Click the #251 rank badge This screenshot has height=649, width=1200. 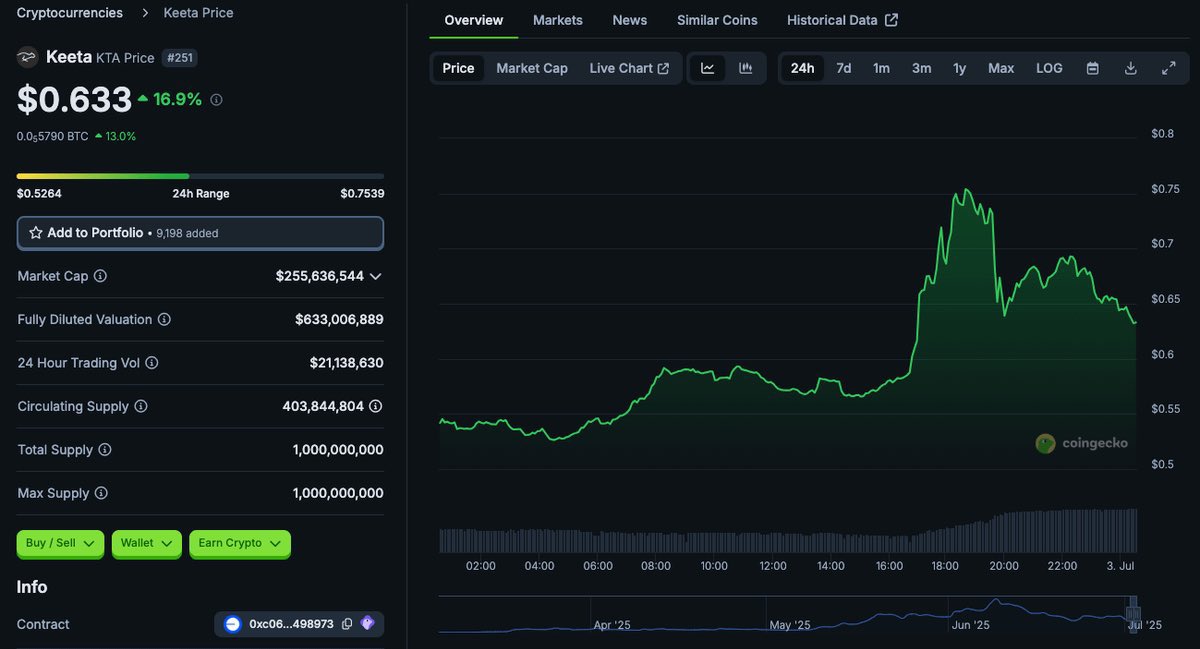click(180, 58)
